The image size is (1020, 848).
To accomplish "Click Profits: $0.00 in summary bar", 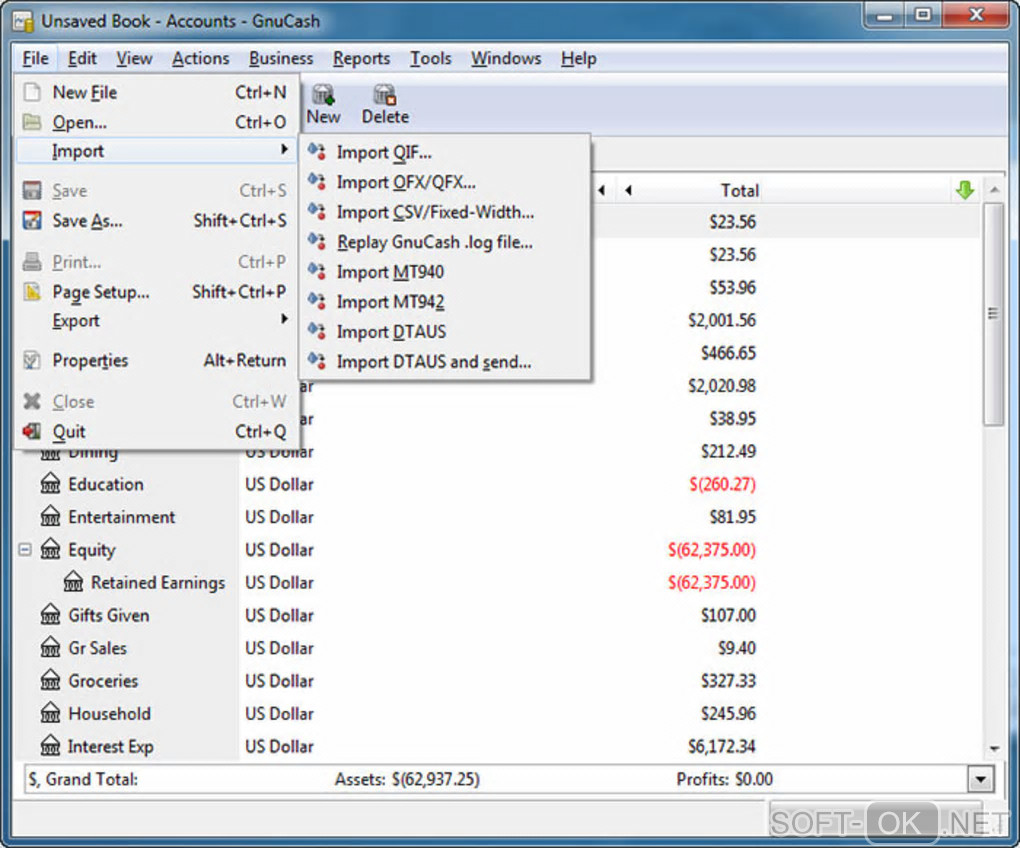I will coord(724,779).
